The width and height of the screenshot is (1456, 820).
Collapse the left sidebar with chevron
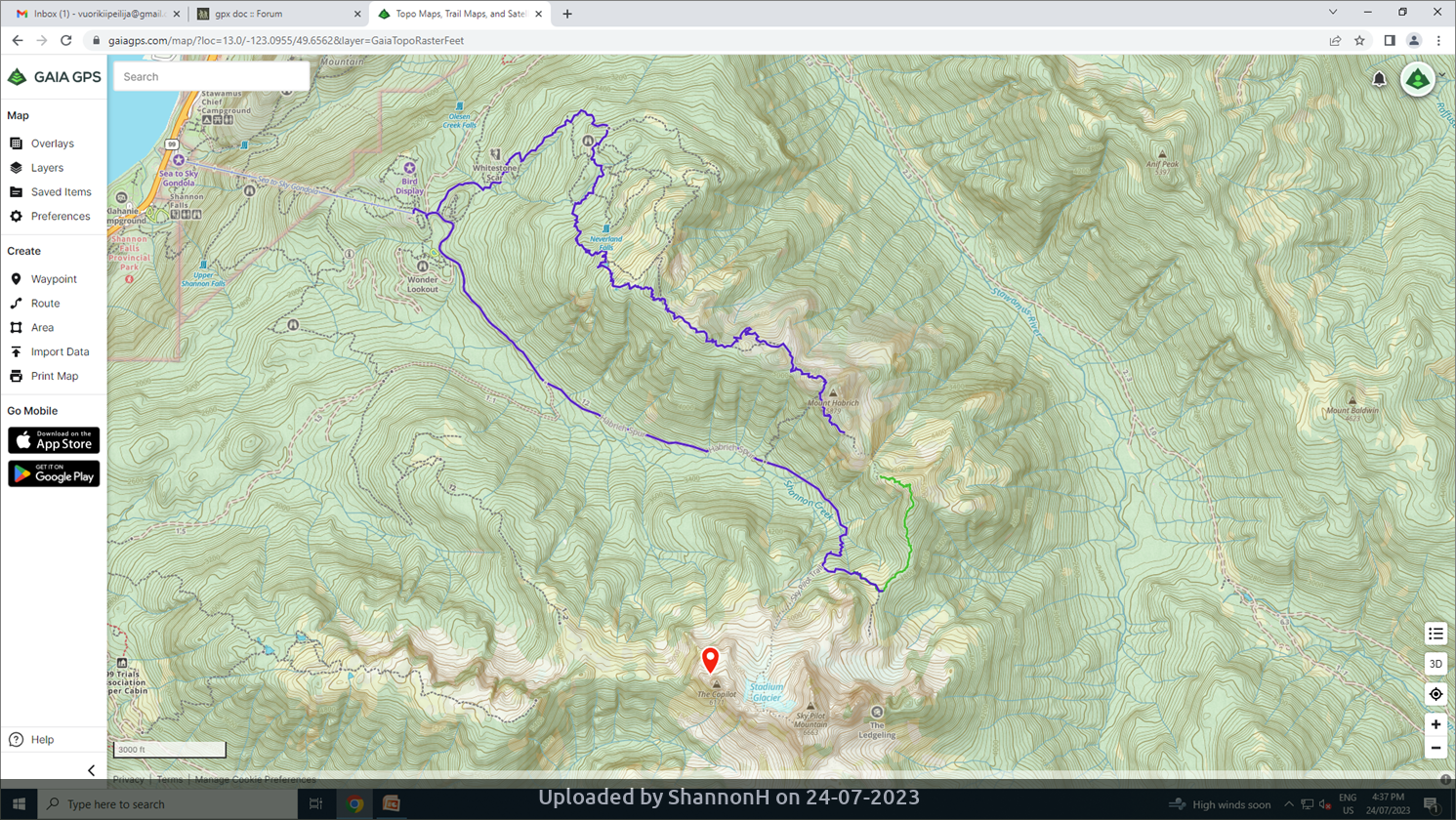pos(92,770)
